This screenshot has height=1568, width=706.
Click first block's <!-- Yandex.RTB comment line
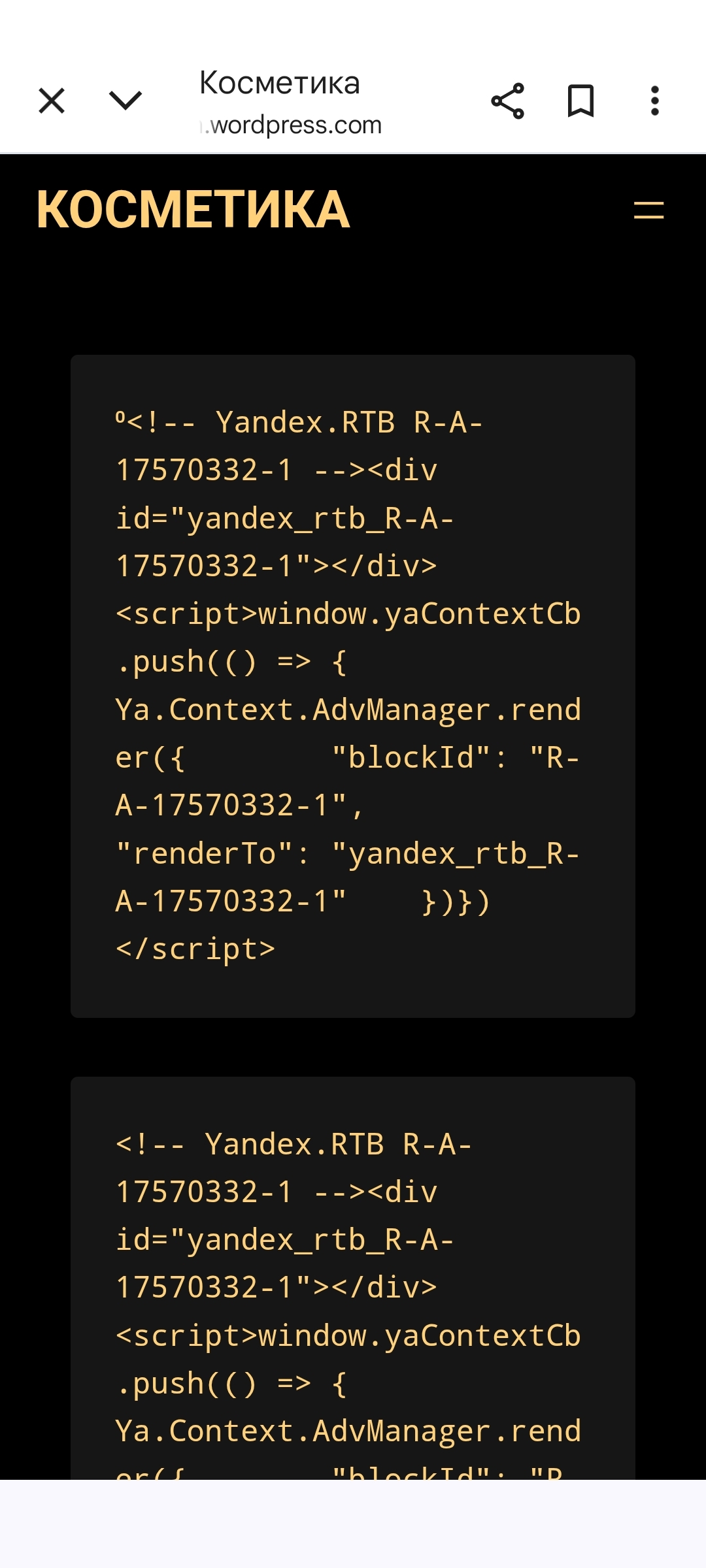pyautogui.click(x=299, y=423)
